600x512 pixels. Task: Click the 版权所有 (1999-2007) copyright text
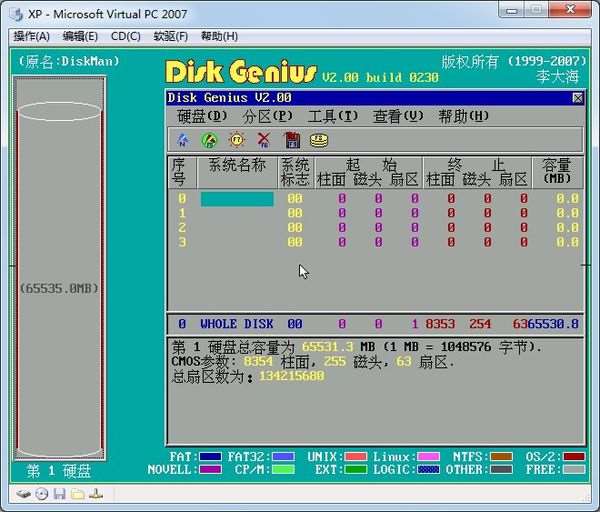tap(514, 61)
